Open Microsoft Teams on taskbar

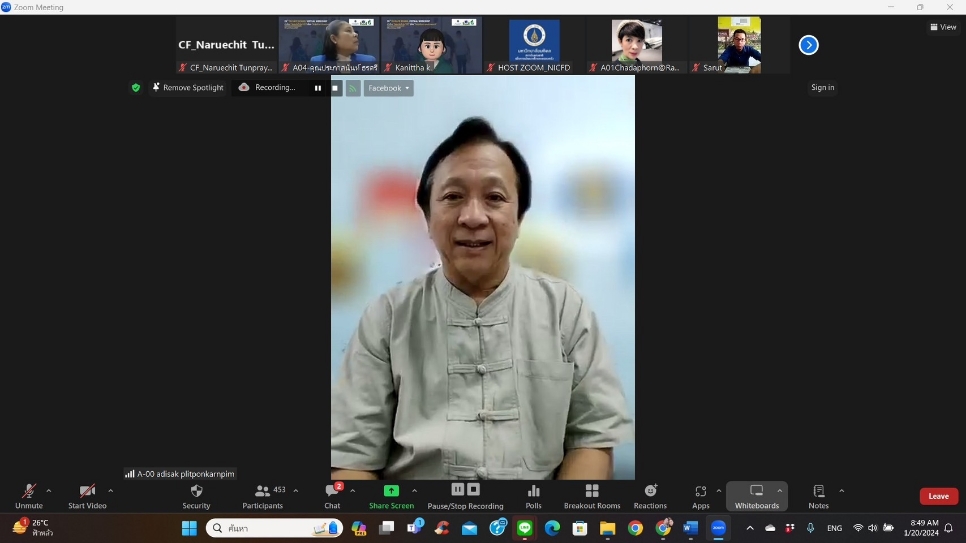click(415, 528)
